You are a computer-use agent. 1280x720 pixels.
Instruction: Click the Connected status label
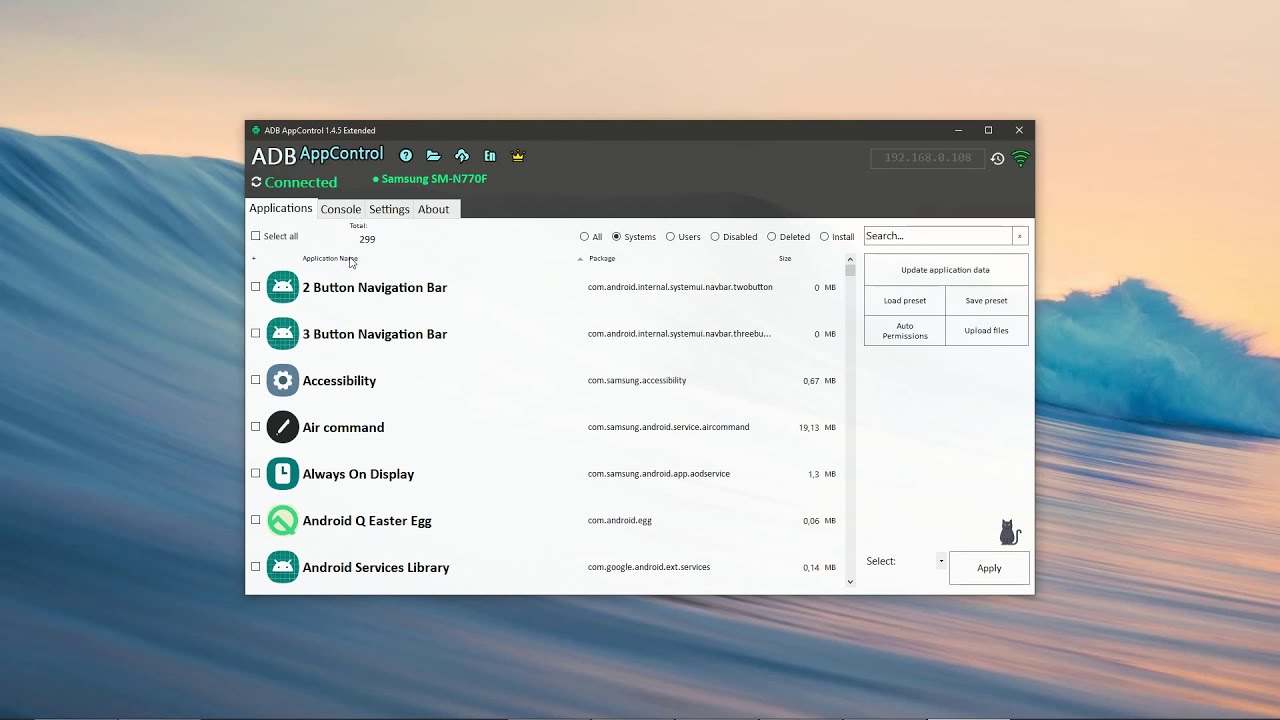tap(301, 182)
